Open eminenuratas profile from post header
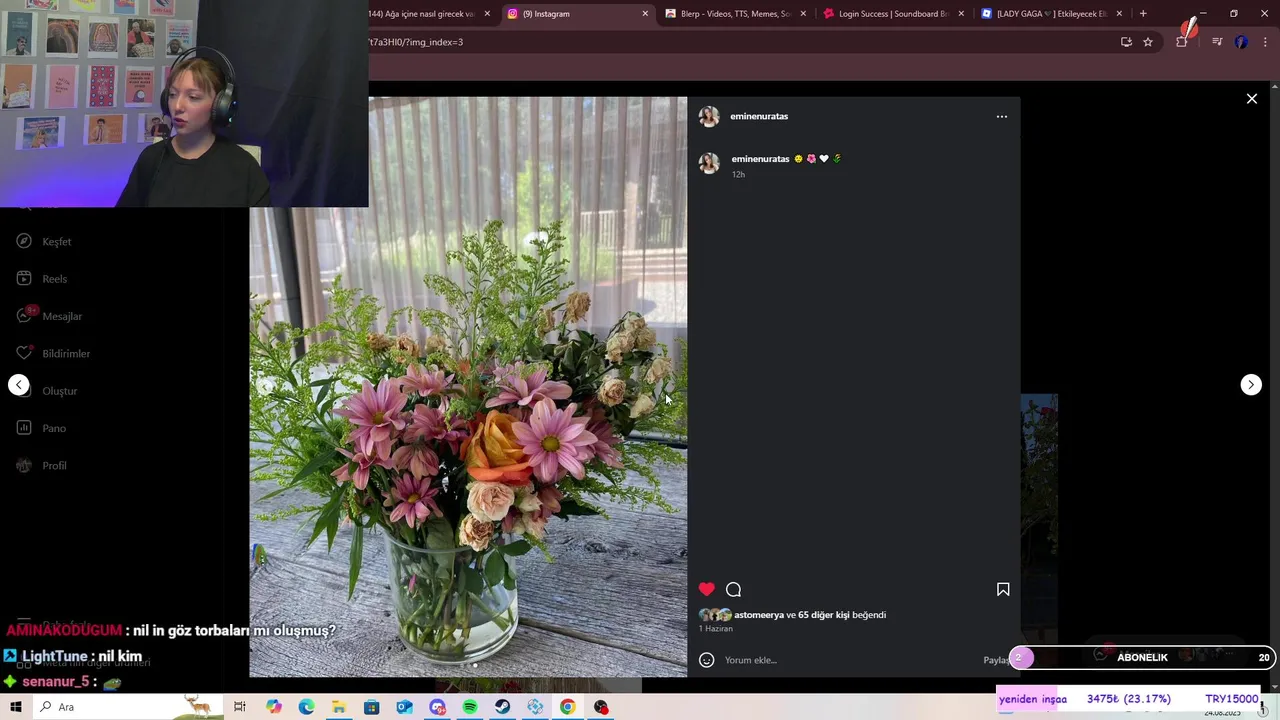1280x720 pixels. (x=759, y=116)
